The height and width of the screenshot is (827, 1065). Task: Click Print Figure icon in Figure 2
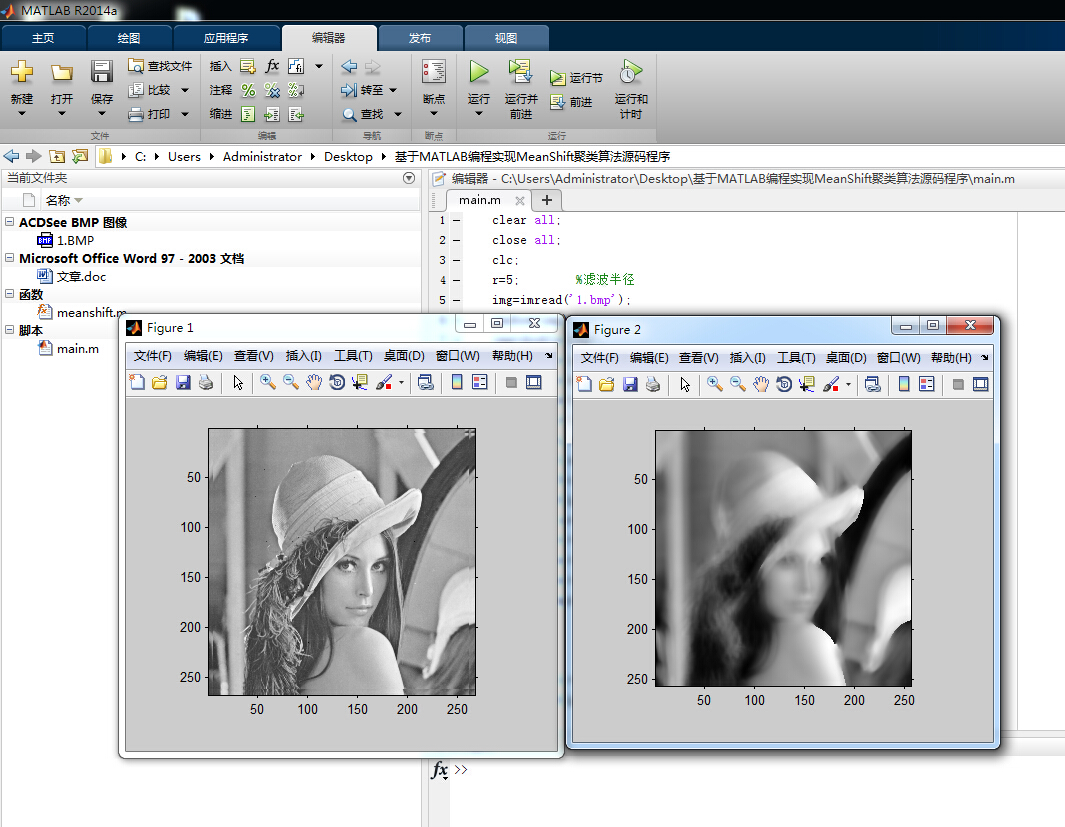(653, 384)
